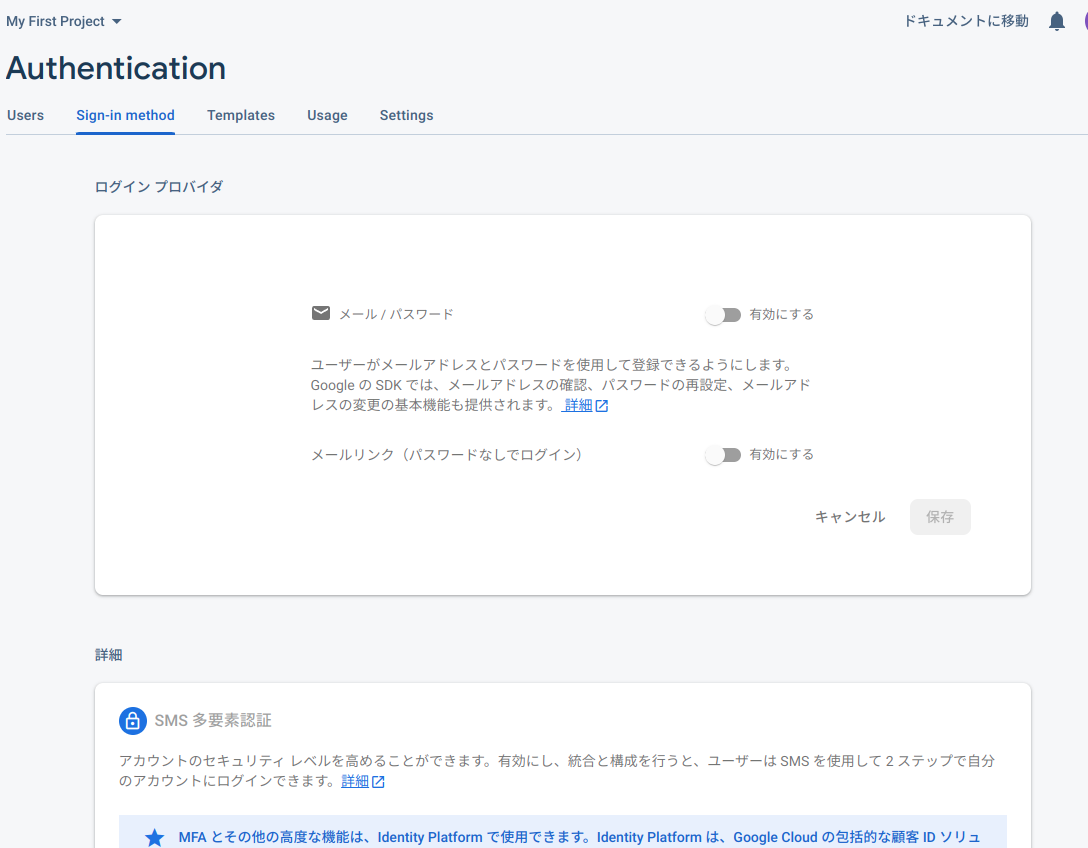Open external link icon beside メール 詳細
Screen dimensions: 1088x848
602,406
